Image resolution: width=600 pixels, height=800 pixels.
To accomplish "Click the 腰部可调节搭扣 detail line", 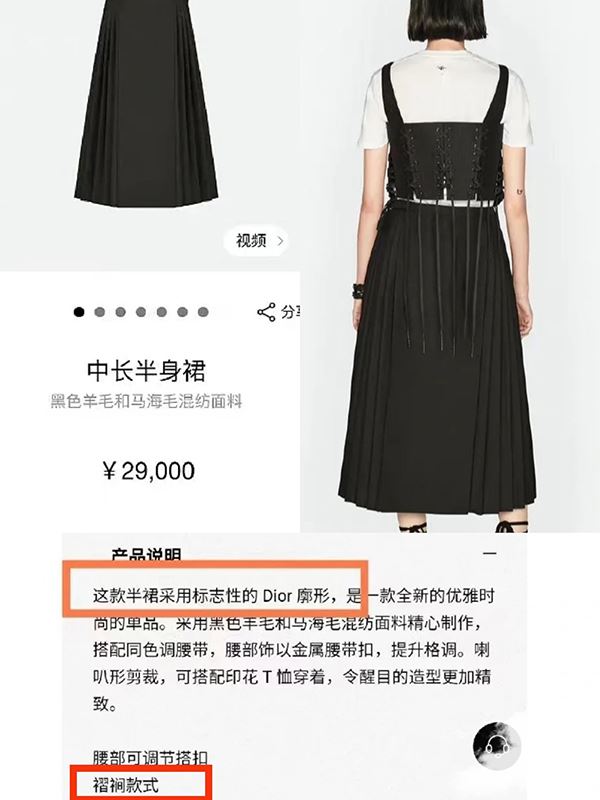I will pyautogui.click(x=150, y=758).
